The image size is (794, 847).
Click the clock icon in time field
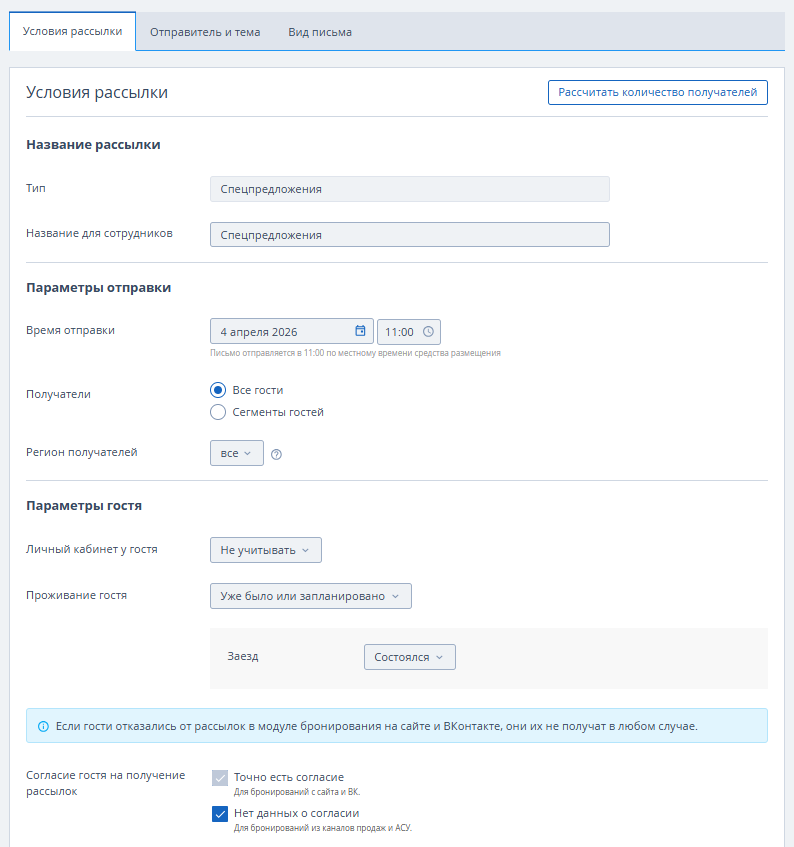coord(428,332)
